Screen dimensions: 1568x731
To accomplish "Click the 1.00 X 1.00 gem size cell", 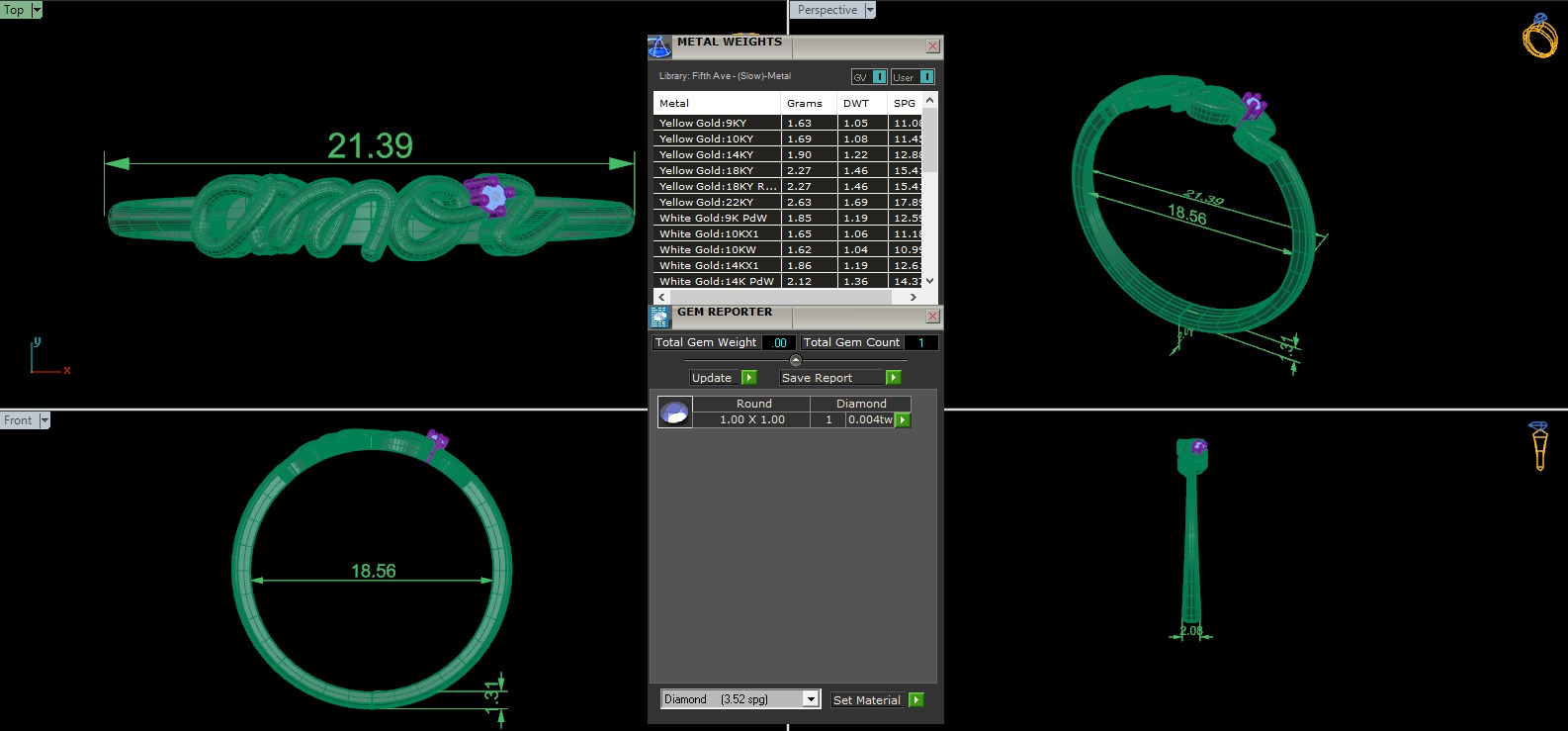I will coord(752,419).
